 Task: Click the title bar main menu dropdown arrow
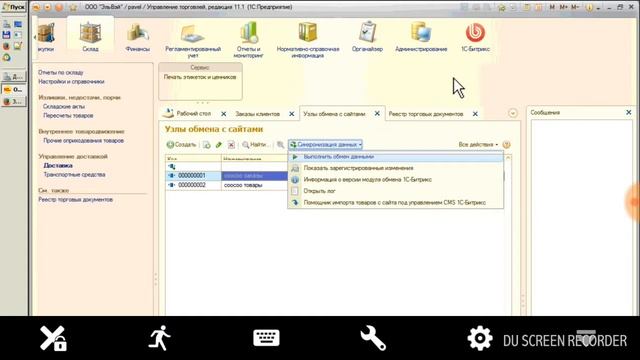48,7
